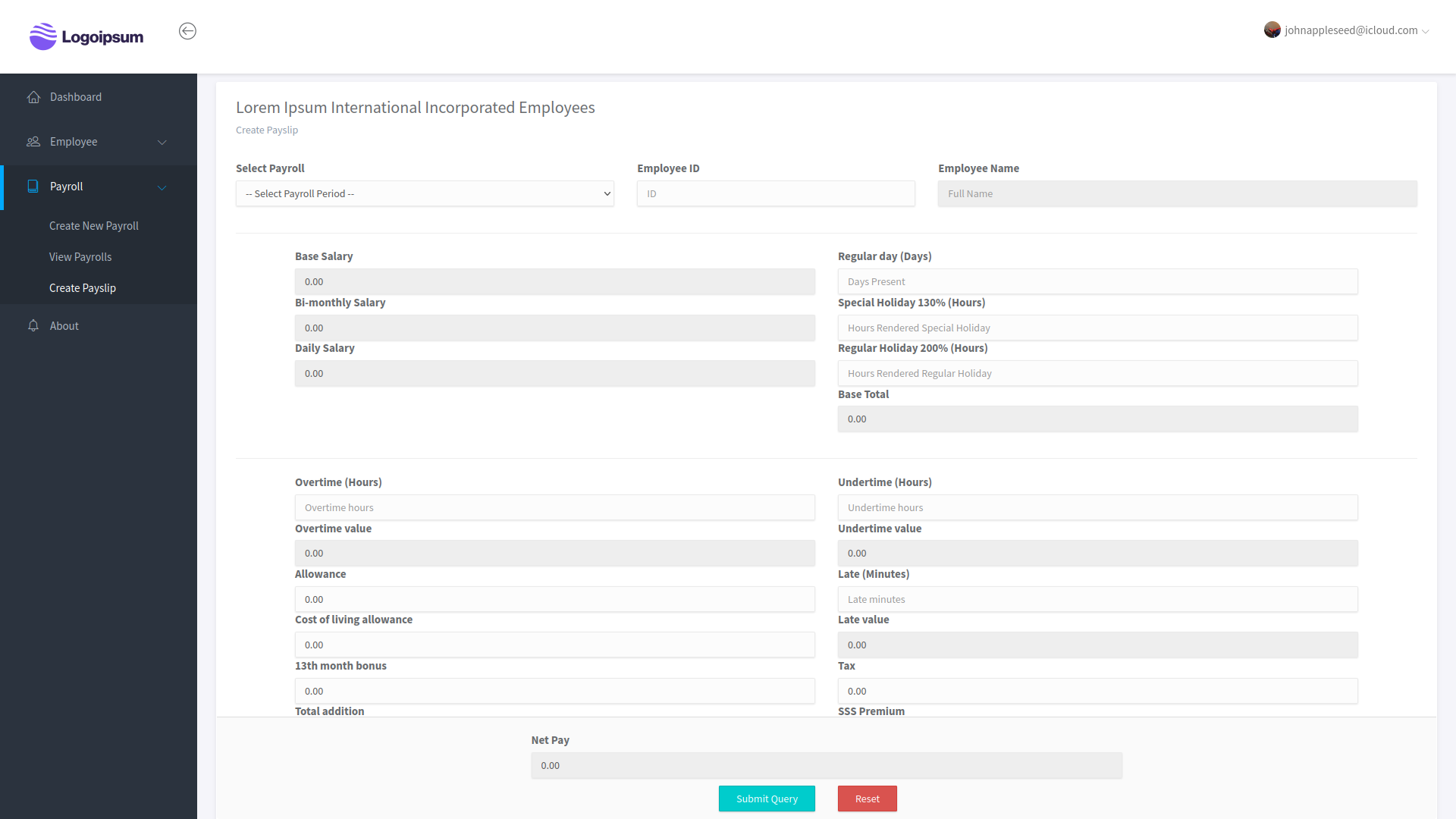The width and height of the screenshot is (1456, 819).
Task: Click the Logoipsum logo
Action: (86, 36)
